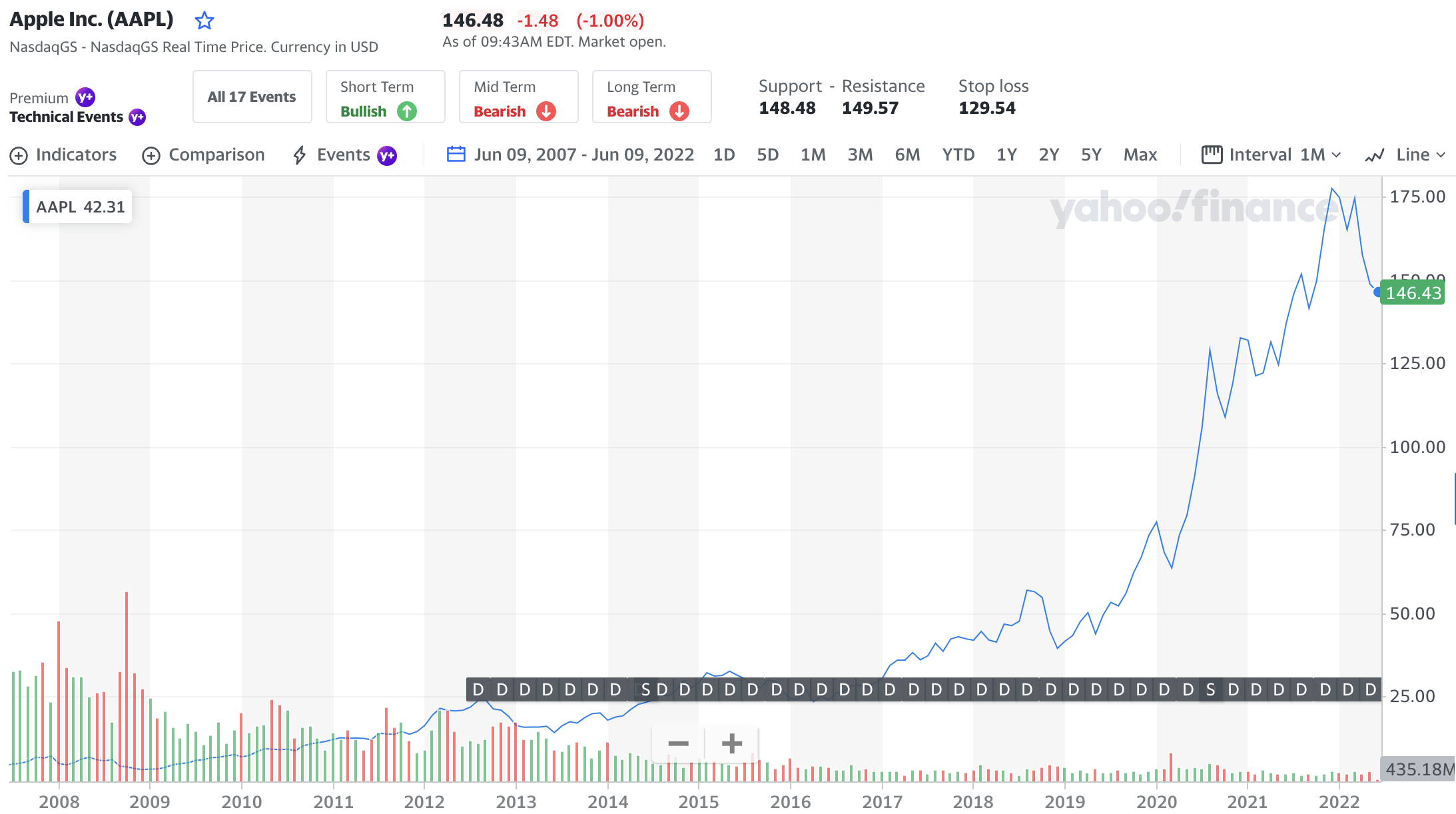Click the star icon to follow AAPL
The height and width of the screenshot is (814, 1456).
(204, 21)
